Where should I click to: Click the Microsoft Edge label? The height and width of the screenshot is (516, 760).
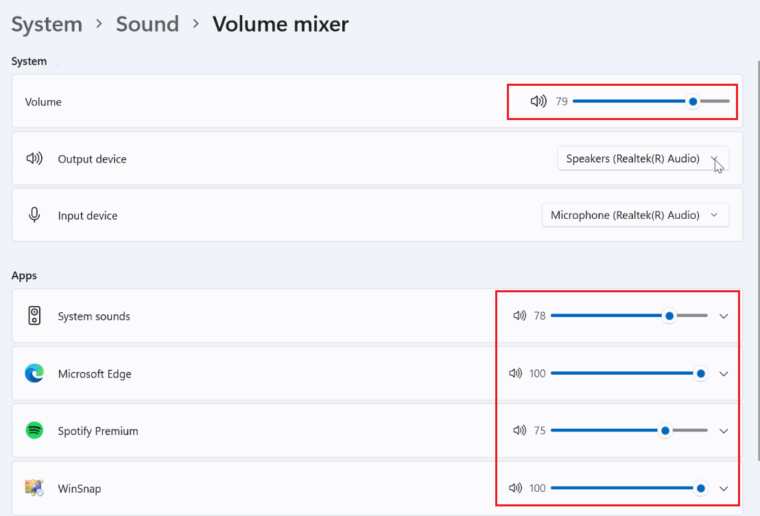tap(95, 374)
